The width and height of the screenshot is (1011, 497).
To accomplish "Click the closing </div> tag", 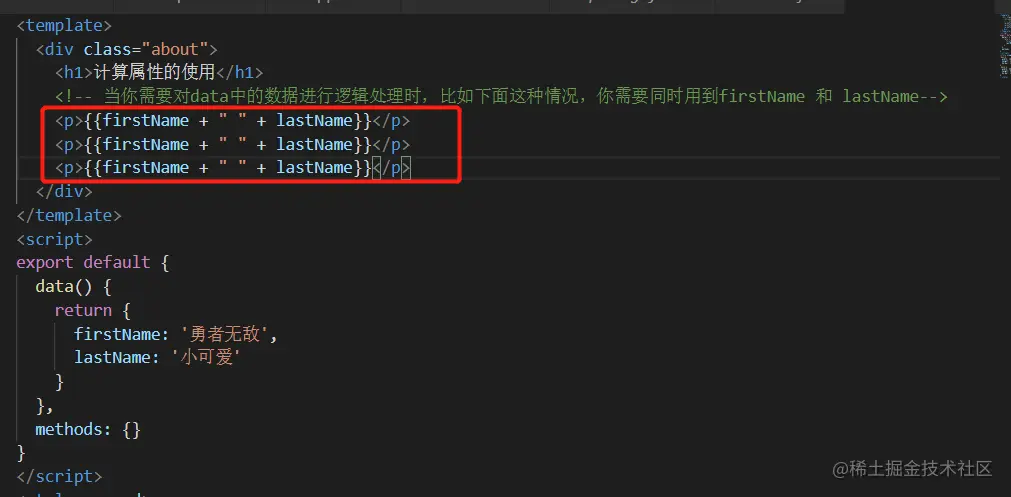I will tap(64, 191).
